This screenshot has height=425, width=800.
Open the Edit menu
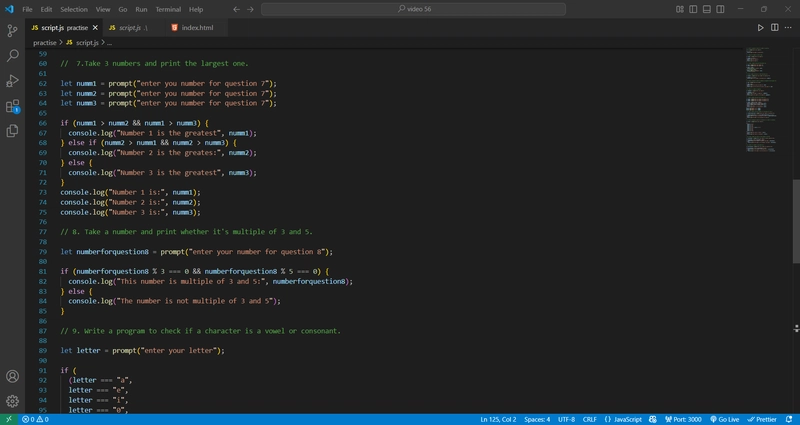tap(46, 9)
